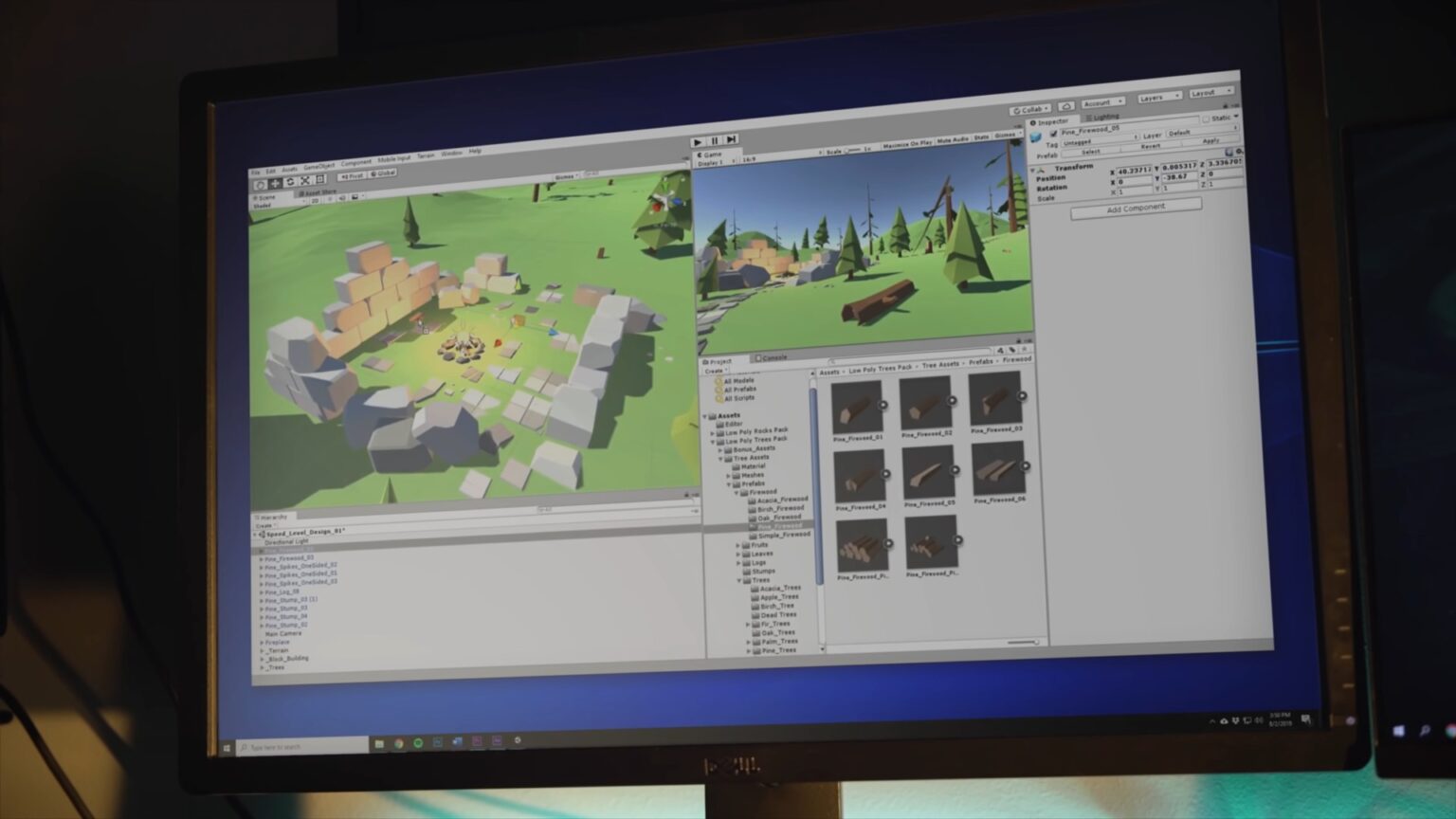Switch to the Console tab
1456x819 pixels.
[x=773, y=358]
